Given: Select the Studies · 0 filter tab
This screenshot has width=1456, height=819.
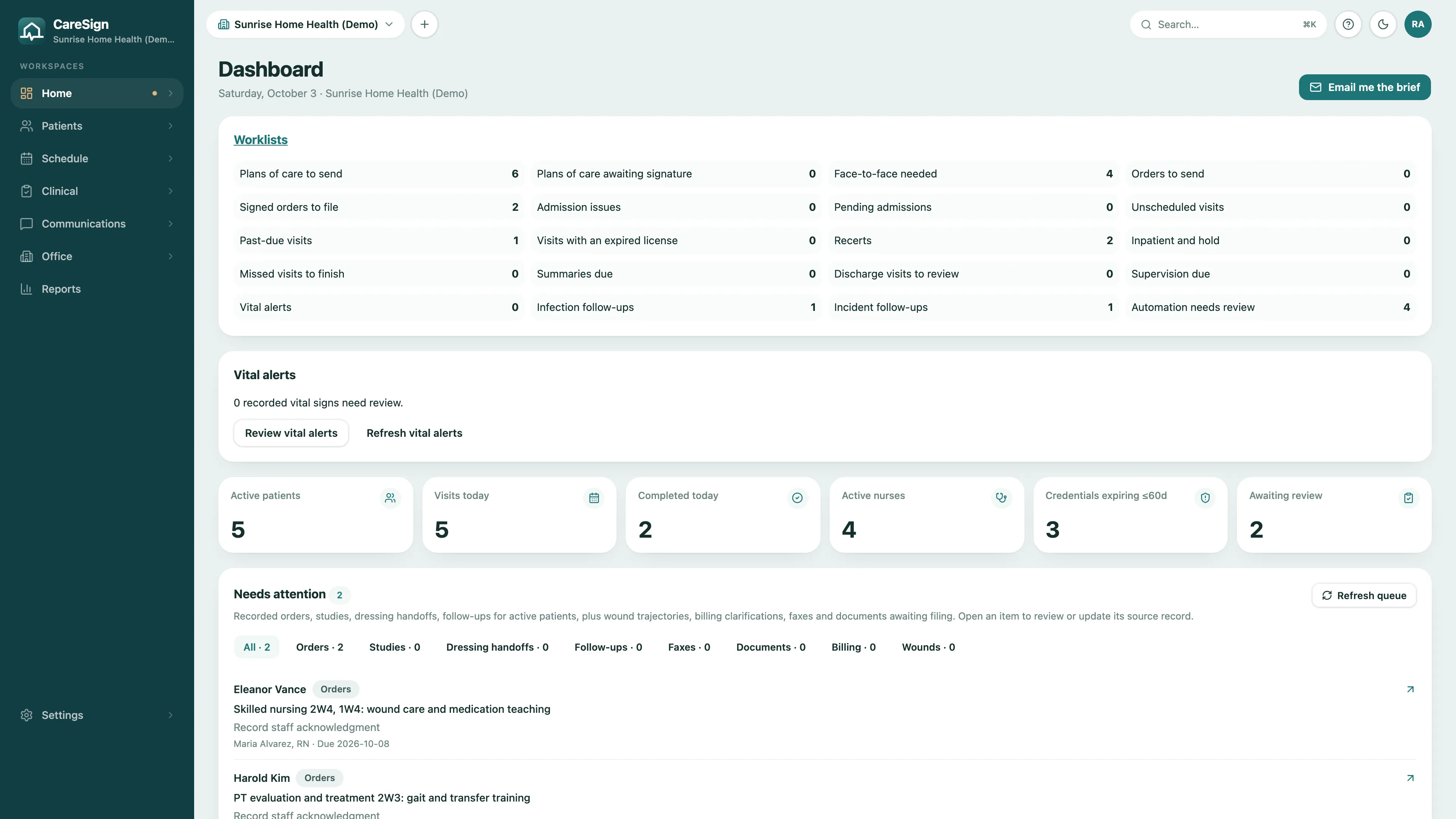Looking at the screenshot, I should (394, 647).
